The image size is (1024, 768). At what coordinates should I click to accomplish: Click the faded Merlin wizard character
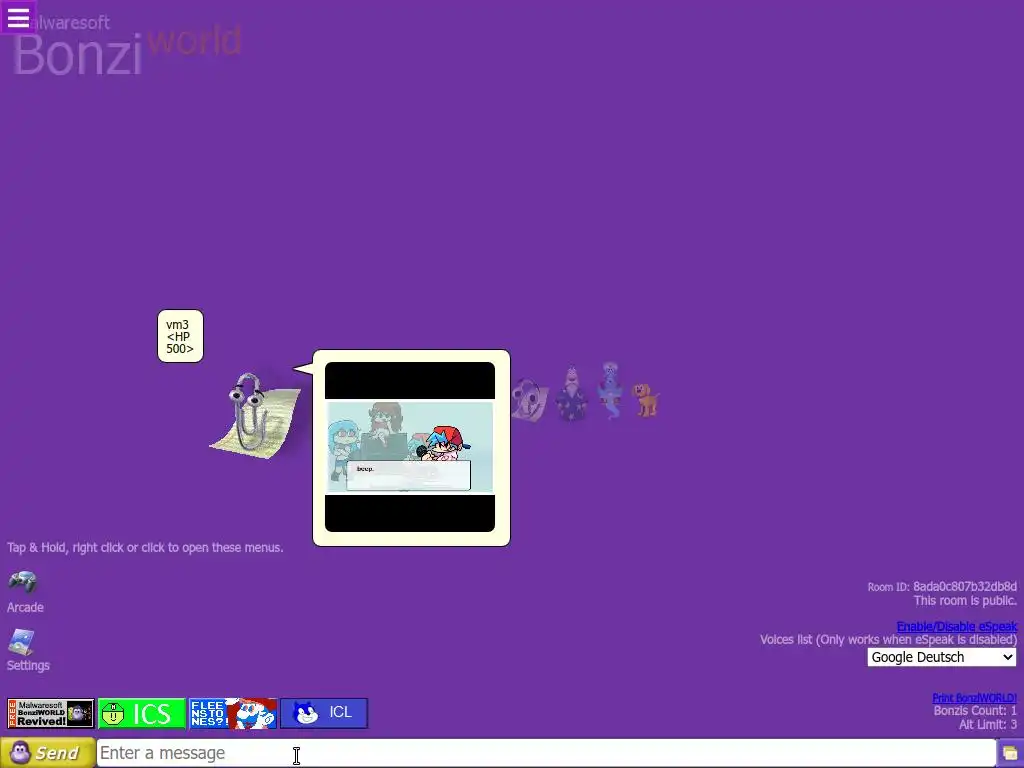pyautogui.click(x=571, y=392)
